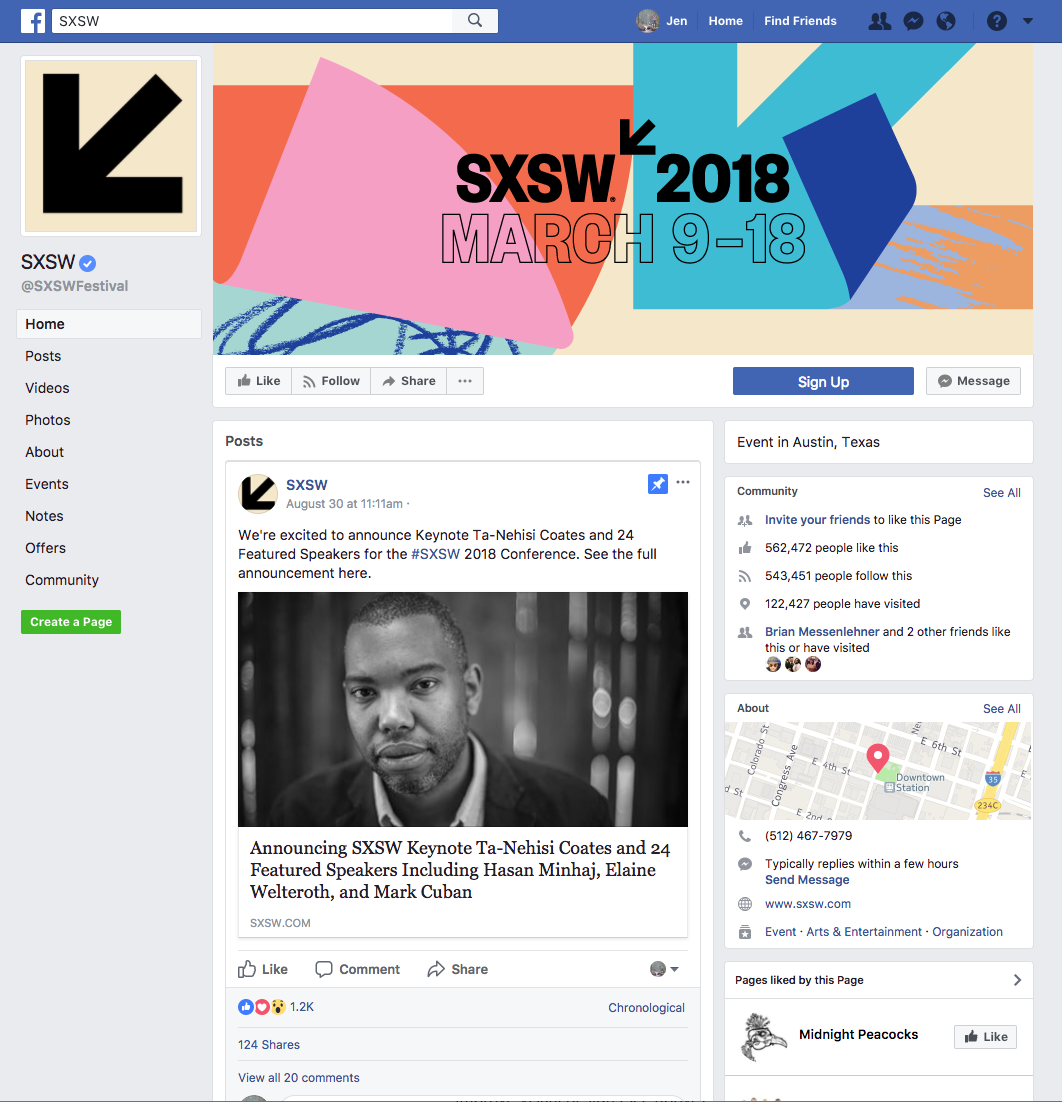The height and width of the screenshot is (1102, 1062).
Task: Click the SXSW profile picture thumbnail
Action: 111,146
